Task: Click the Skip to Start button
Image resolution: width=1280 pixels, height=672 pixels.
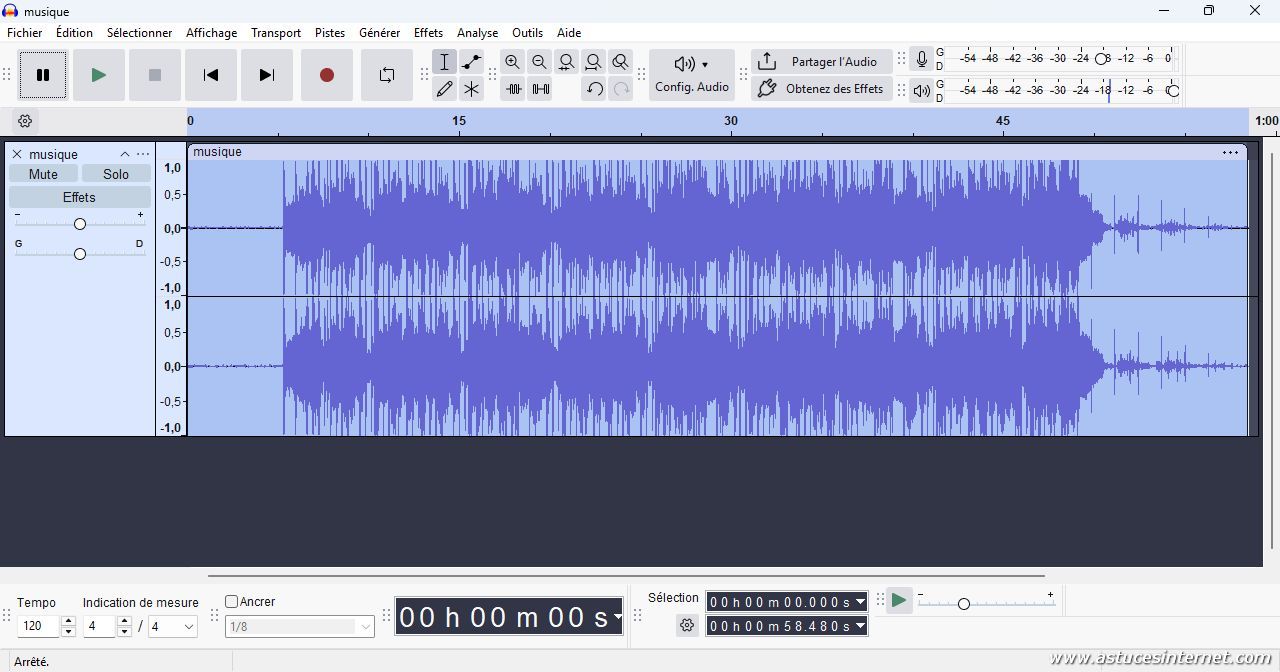Action: pos(211,75)
